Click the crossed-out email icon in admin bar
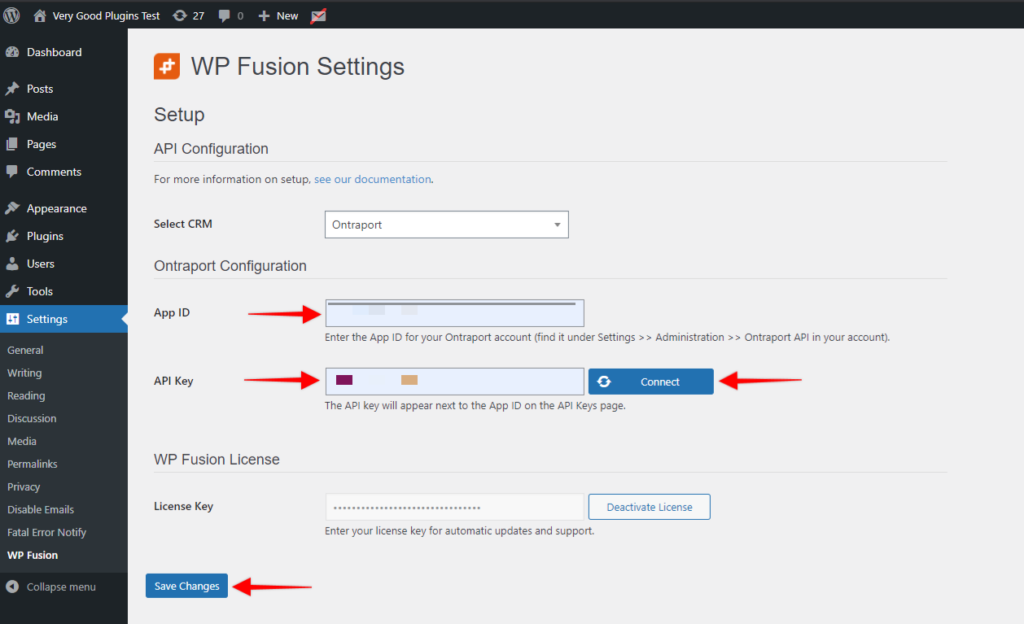 click(318, 16)
